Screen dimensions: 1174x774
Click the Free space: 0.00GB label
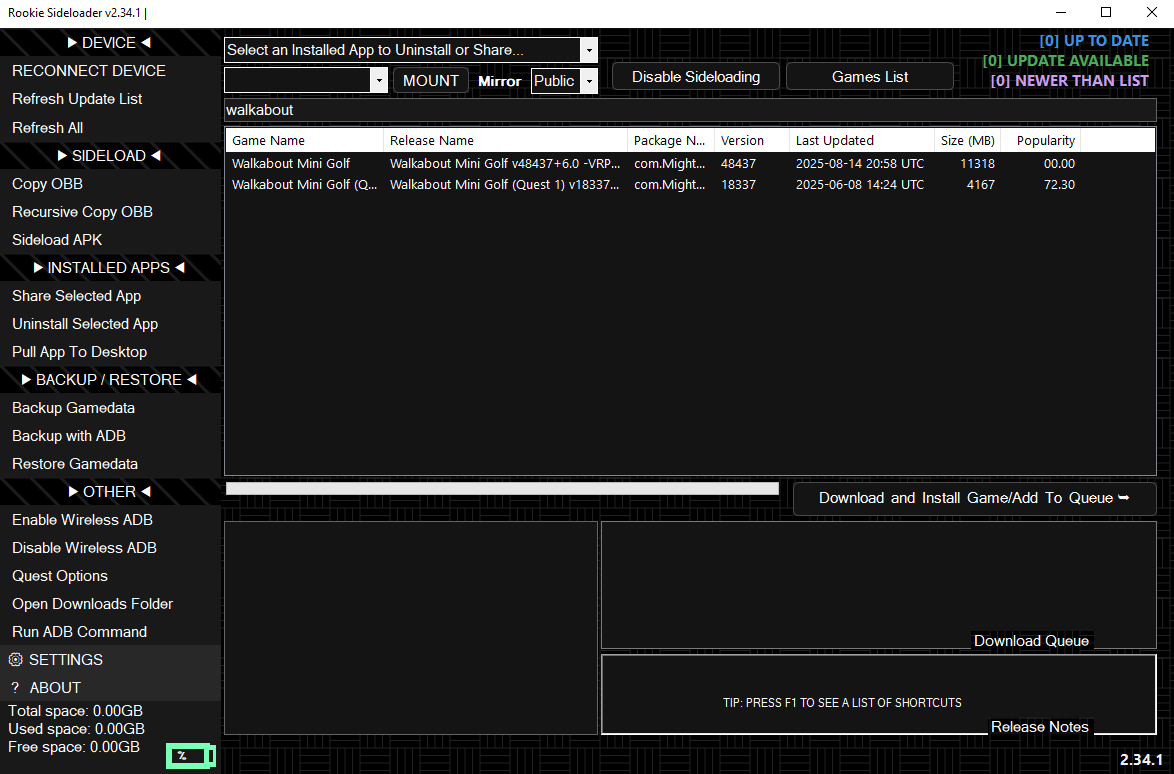(73, 747)
